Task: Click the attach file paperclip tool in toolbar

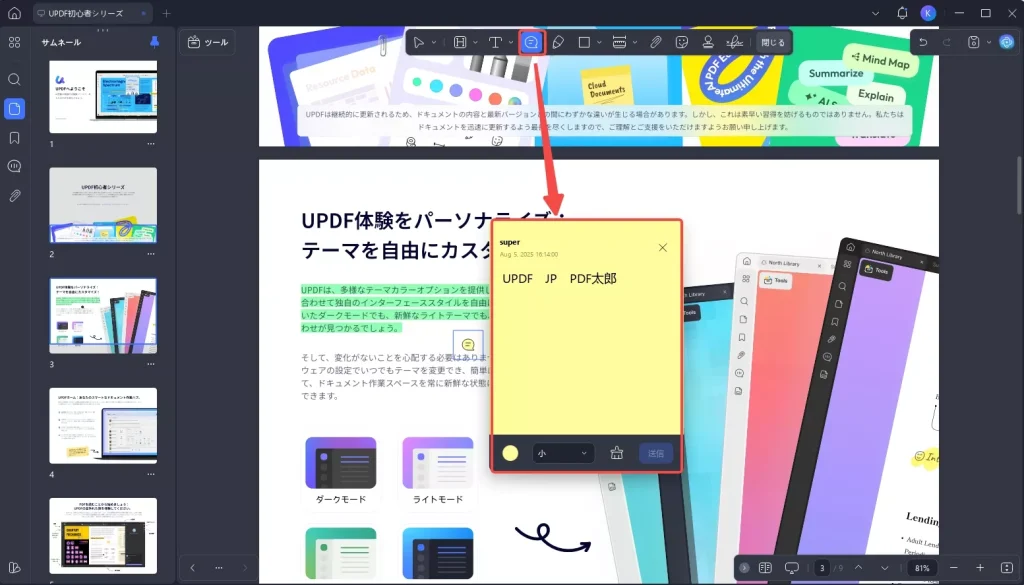Action: point(655,42)
